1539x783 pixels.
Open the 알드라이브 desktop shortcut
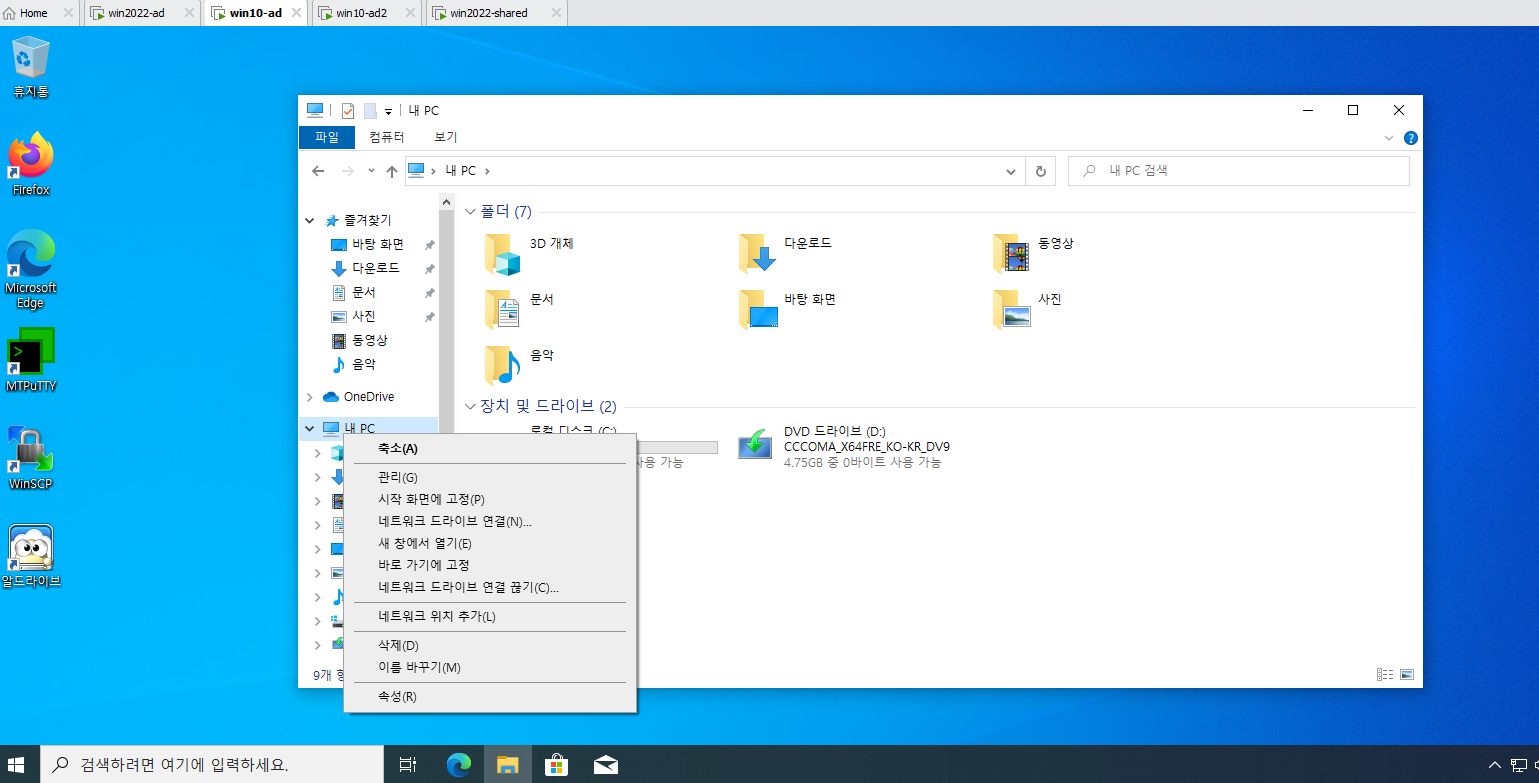point(30,556)
